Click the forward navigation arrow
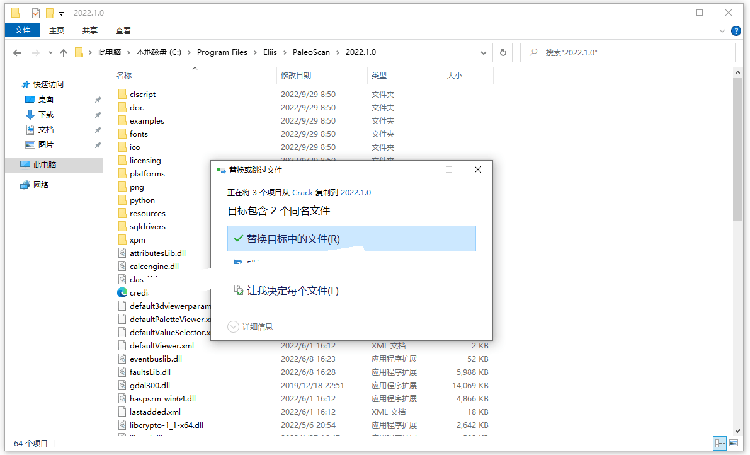The image size is (750, 455). (x=35, y=53)
